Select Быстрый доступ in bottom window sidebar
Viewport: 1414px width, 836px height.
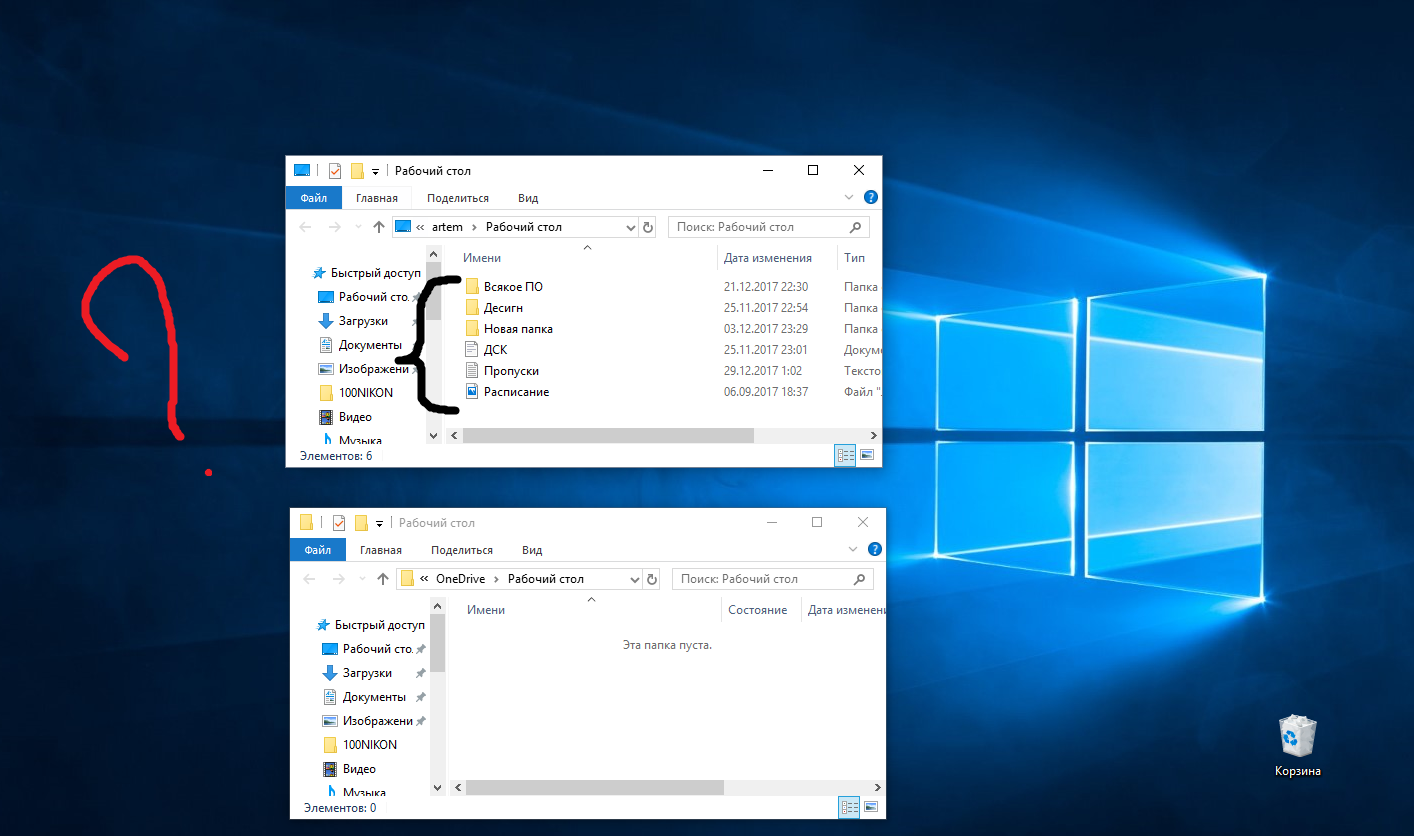tap(370, 625)
